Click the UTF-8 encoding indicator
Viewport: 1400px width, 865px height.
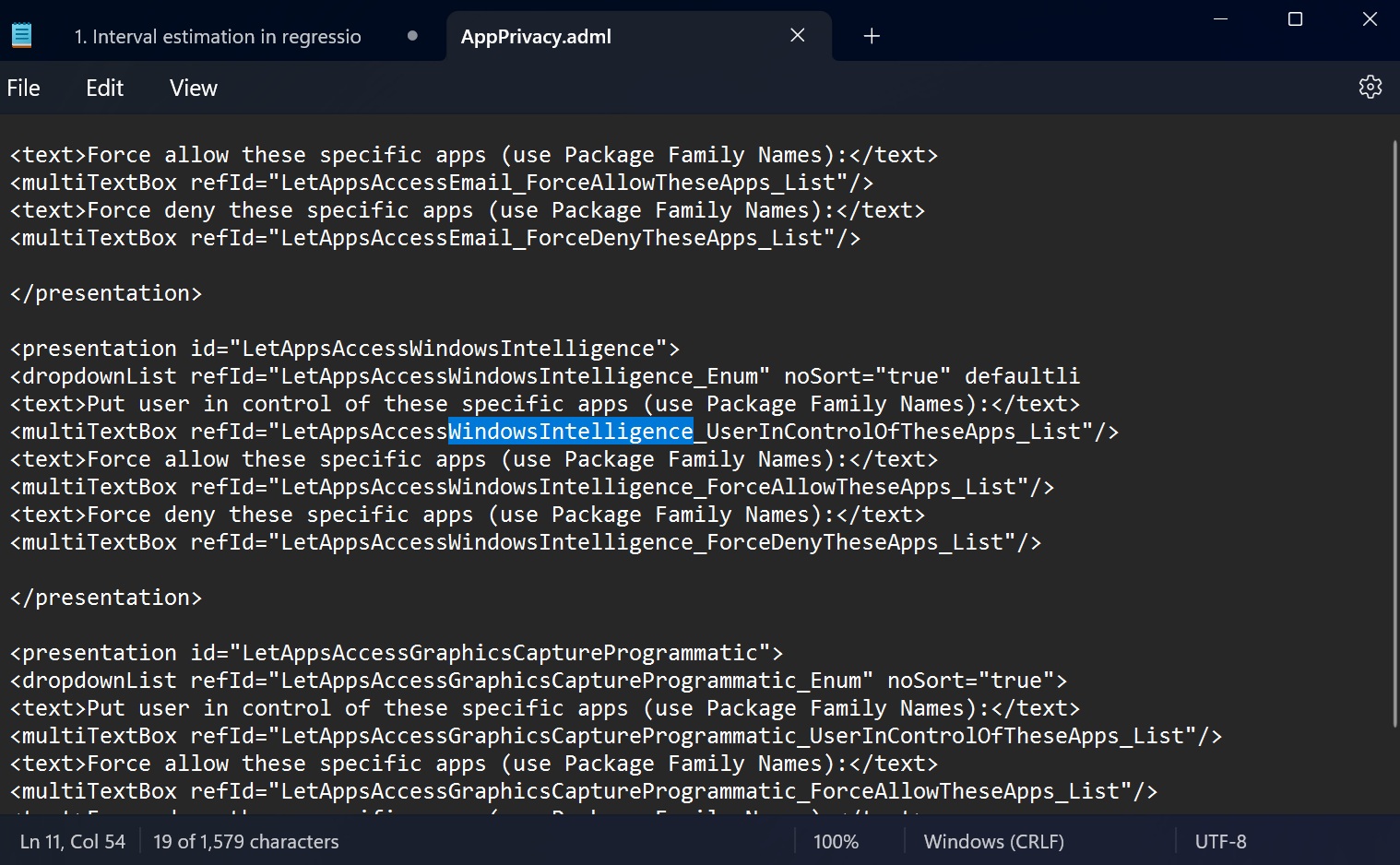tap(1220, 842)
